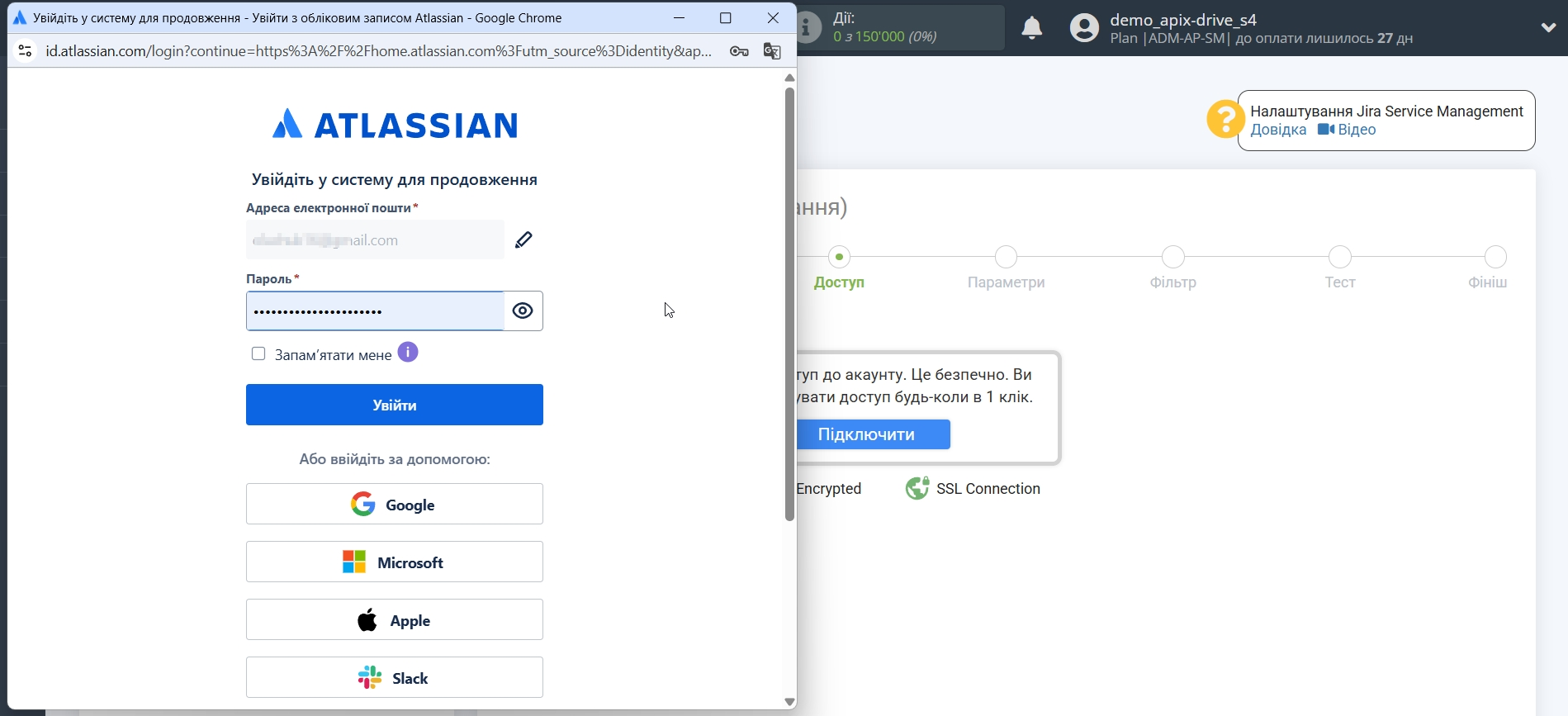Click the Chrome window Atlassian favicon
This screenshot has height=716, width=1568.
[x=20, y=18]
